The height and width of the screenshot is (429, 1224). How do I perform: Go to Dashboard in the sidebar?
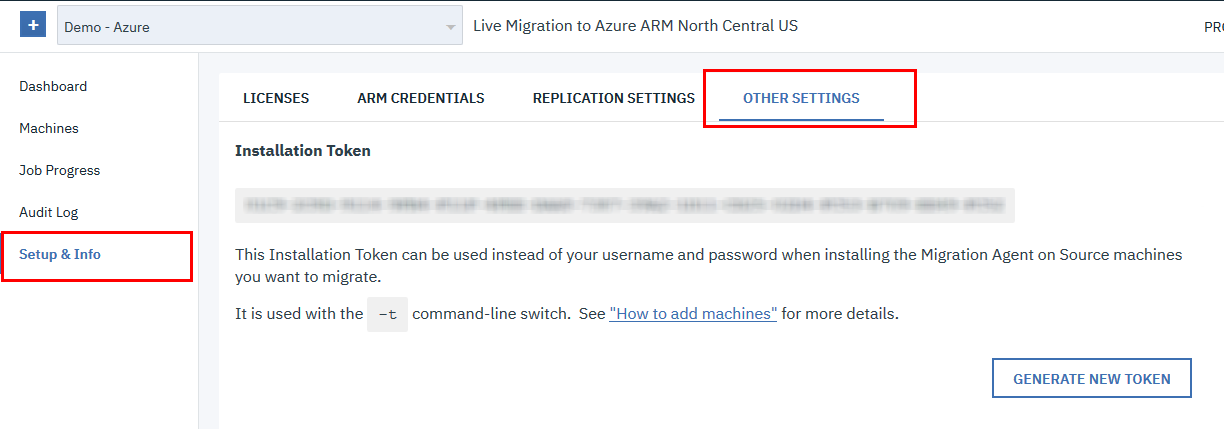(x=53, y=86)
